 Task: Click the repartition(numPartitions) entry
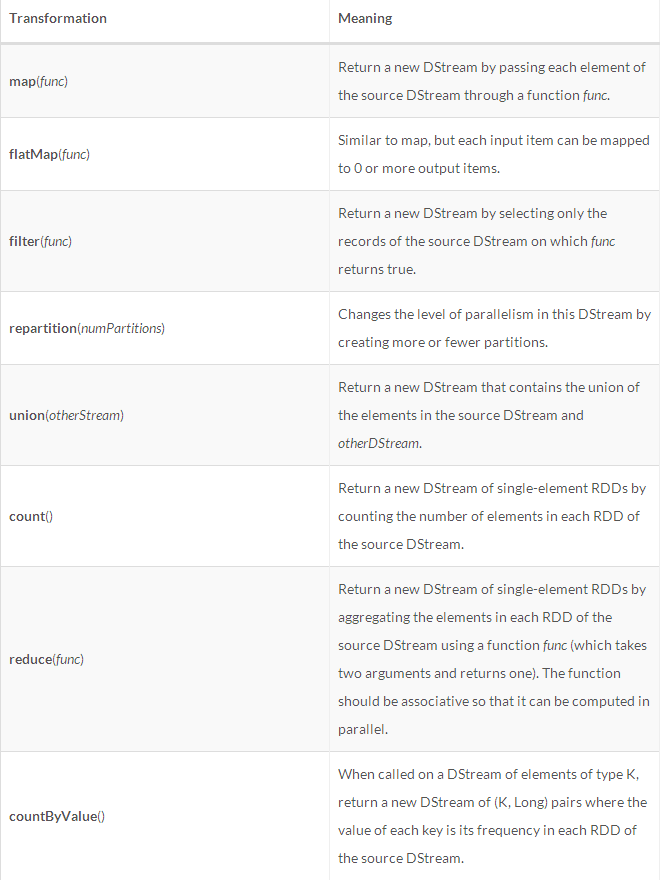click(x=87, y=328)
